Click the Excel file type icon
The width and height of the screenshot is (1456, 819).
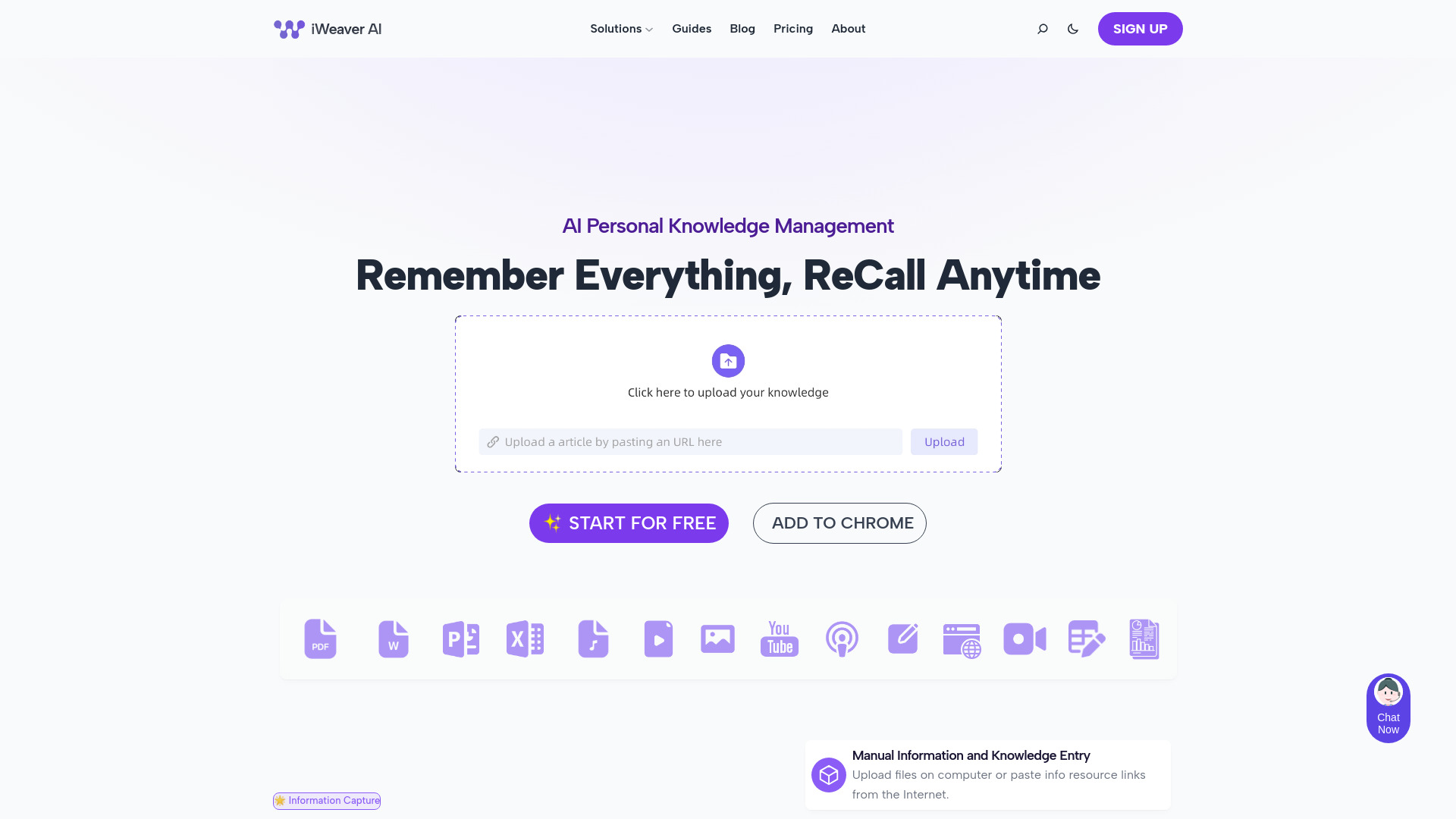click(525, 638)
